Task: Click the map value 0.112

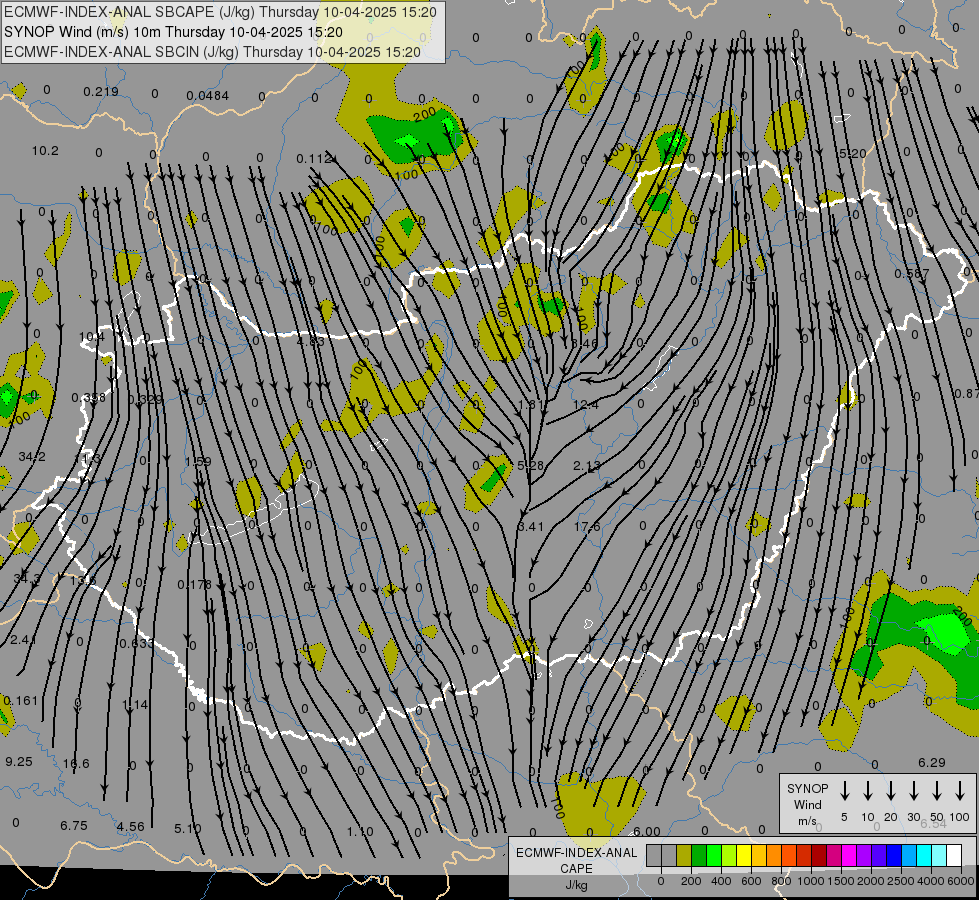Action: click(313, 159)
